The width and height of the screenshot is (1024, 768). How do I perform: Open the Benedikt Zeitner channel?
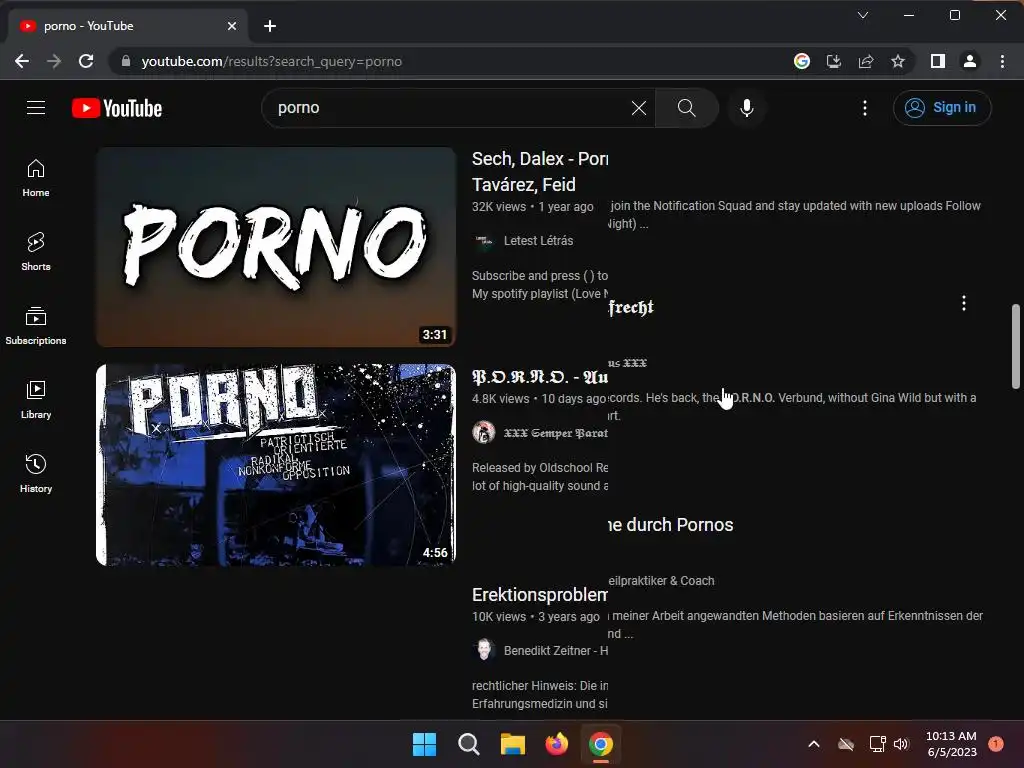pos(556,650)
